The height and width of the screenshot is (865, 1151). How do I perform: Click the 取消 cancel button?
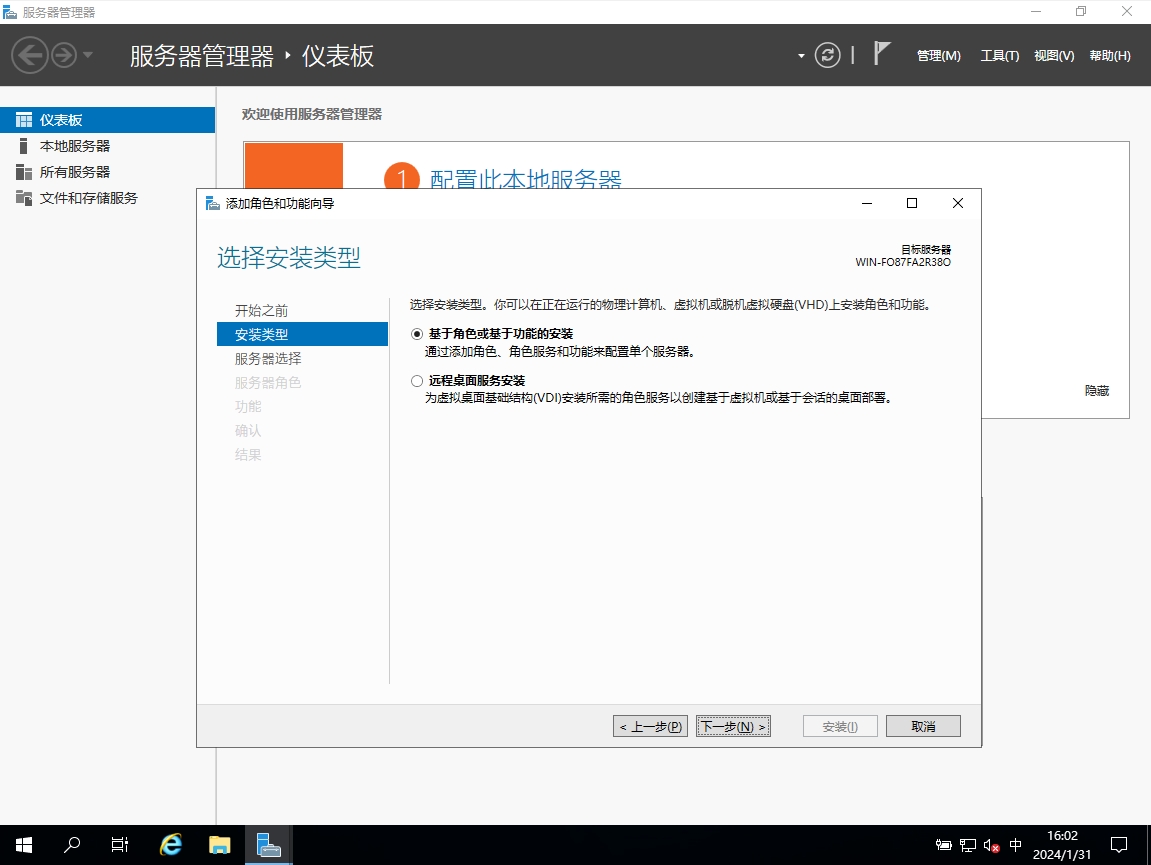click(923, 727)
